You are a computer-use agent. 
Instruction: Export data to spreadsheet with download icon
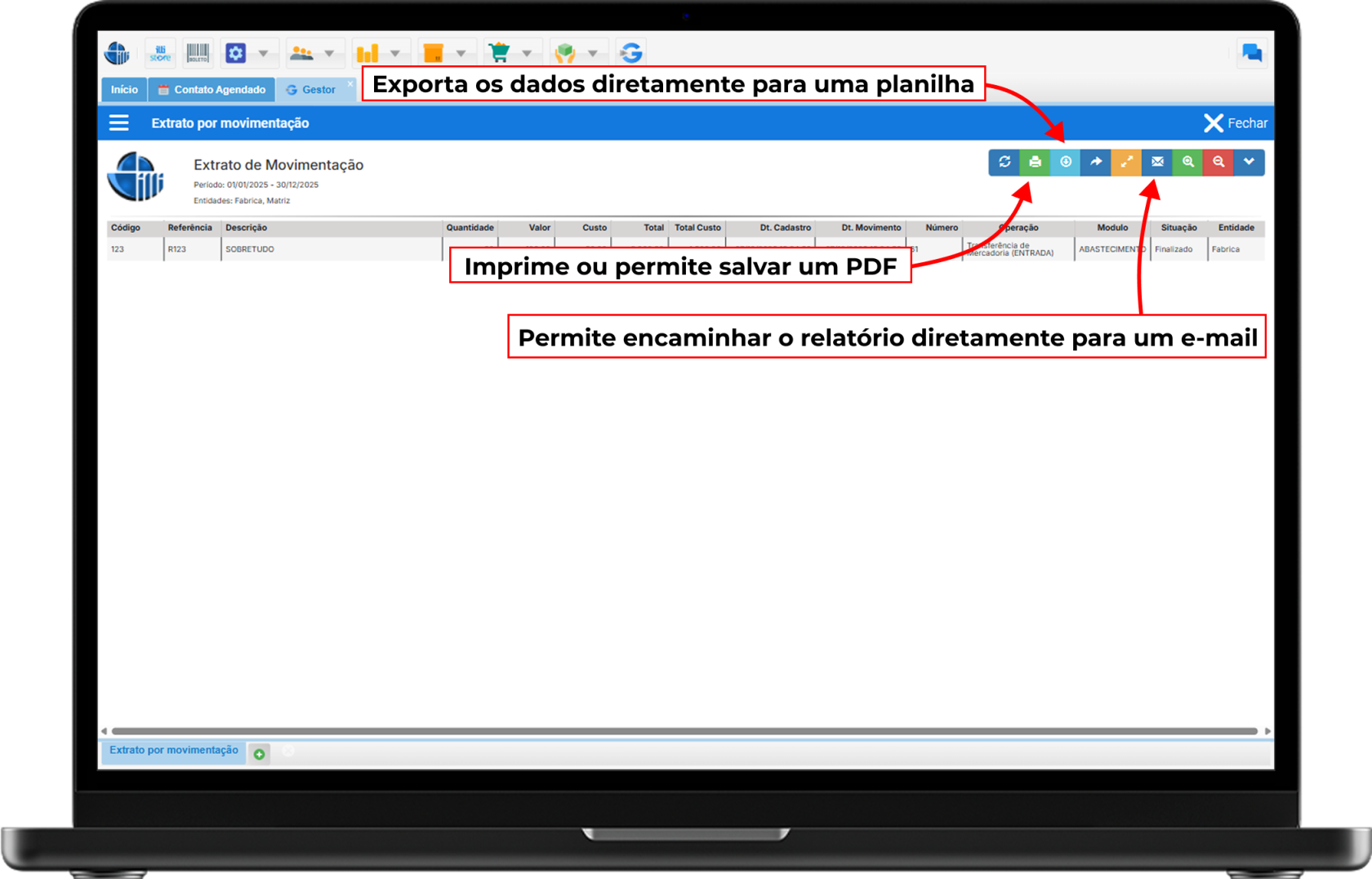click(1065, 162)
